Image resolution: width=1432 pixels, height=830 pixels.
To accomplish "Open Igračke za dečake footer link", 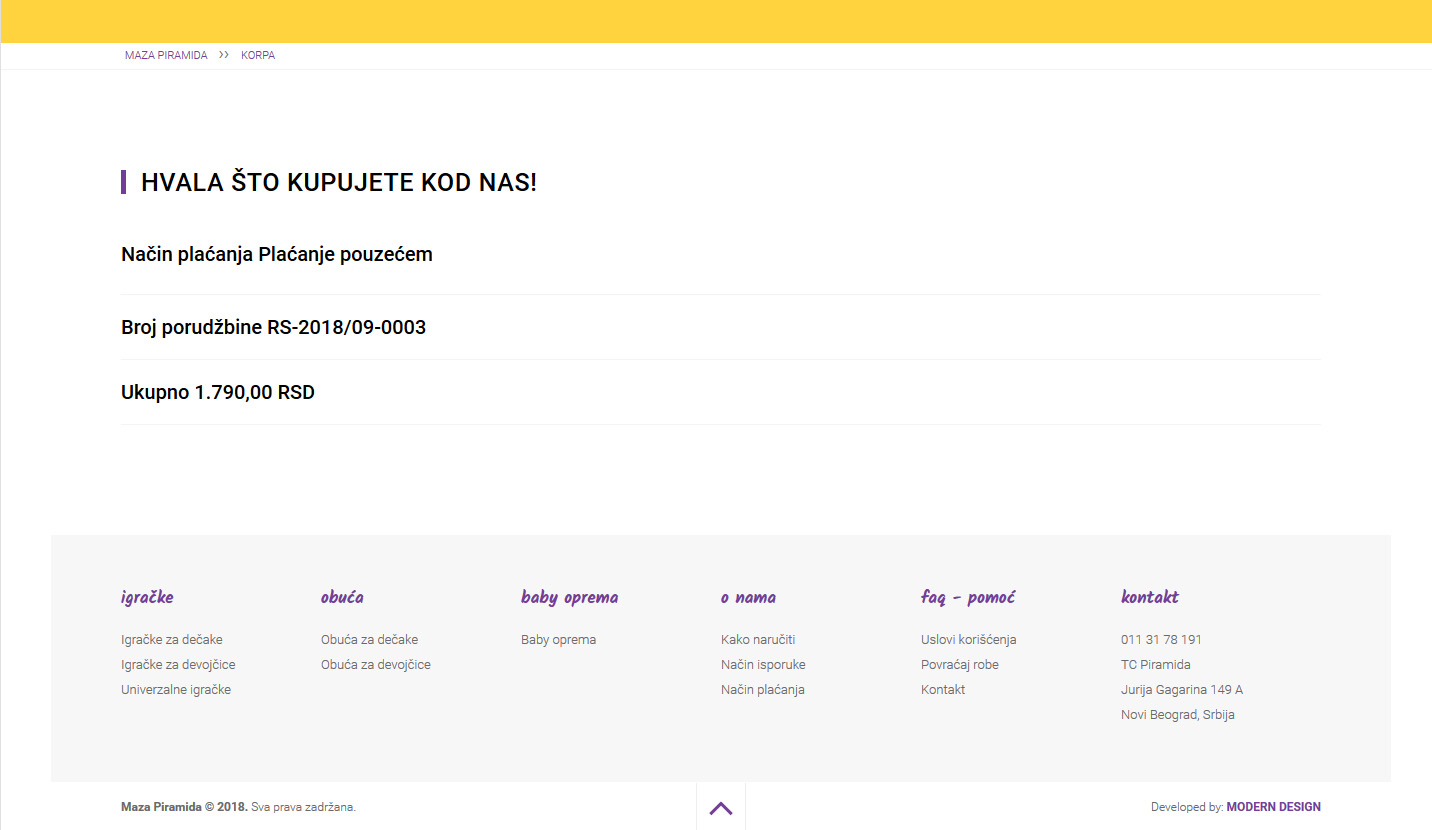I will point(172,640).
